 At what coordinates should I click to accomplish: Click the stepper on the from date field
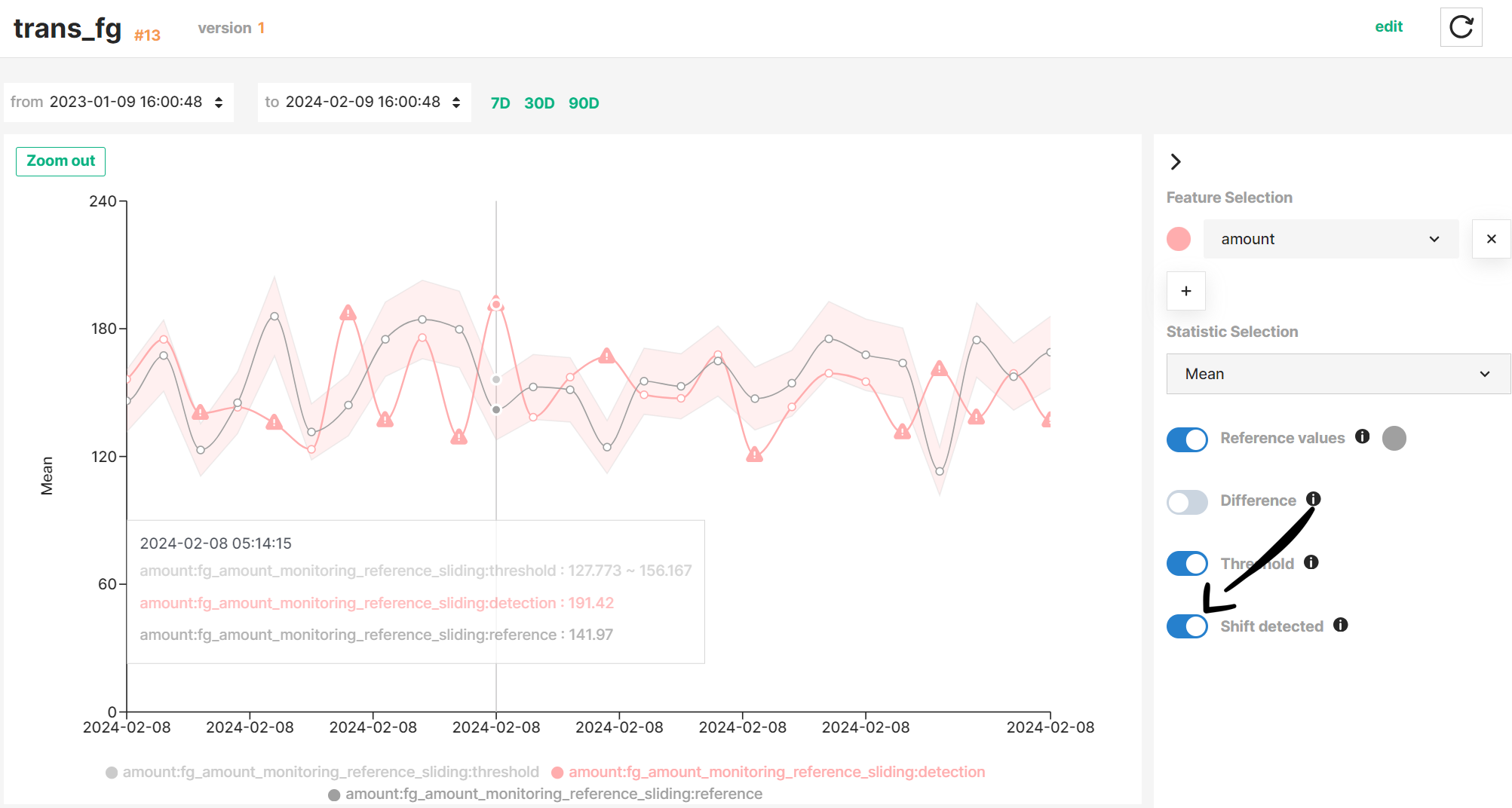point(219,102)
